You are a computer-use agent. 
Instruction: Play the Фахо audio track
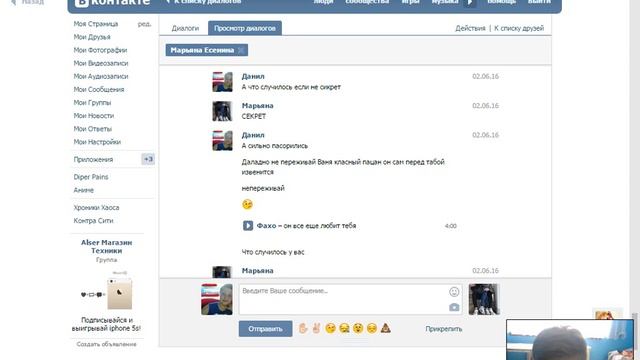[248, 226]
